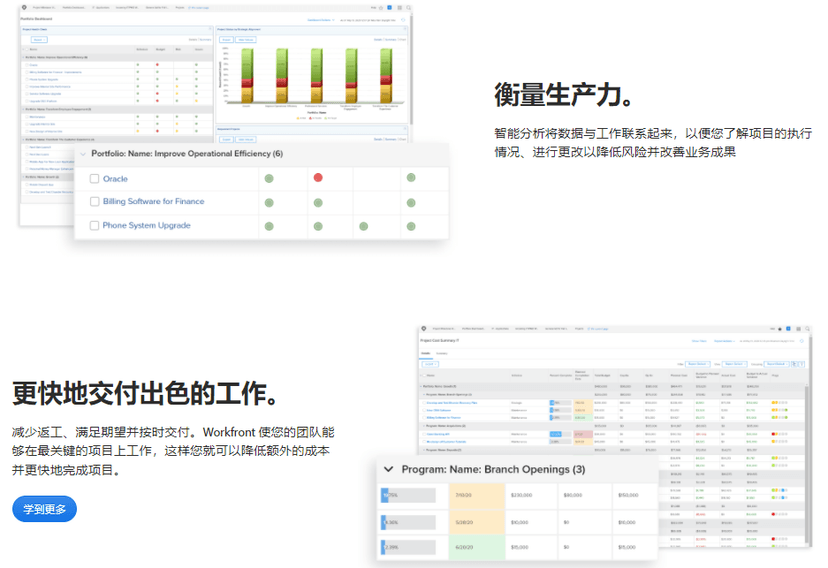Viewport: 828px width, 568px height.
Task: Open the Phone System Upgrade link
Action: (146, 226)
